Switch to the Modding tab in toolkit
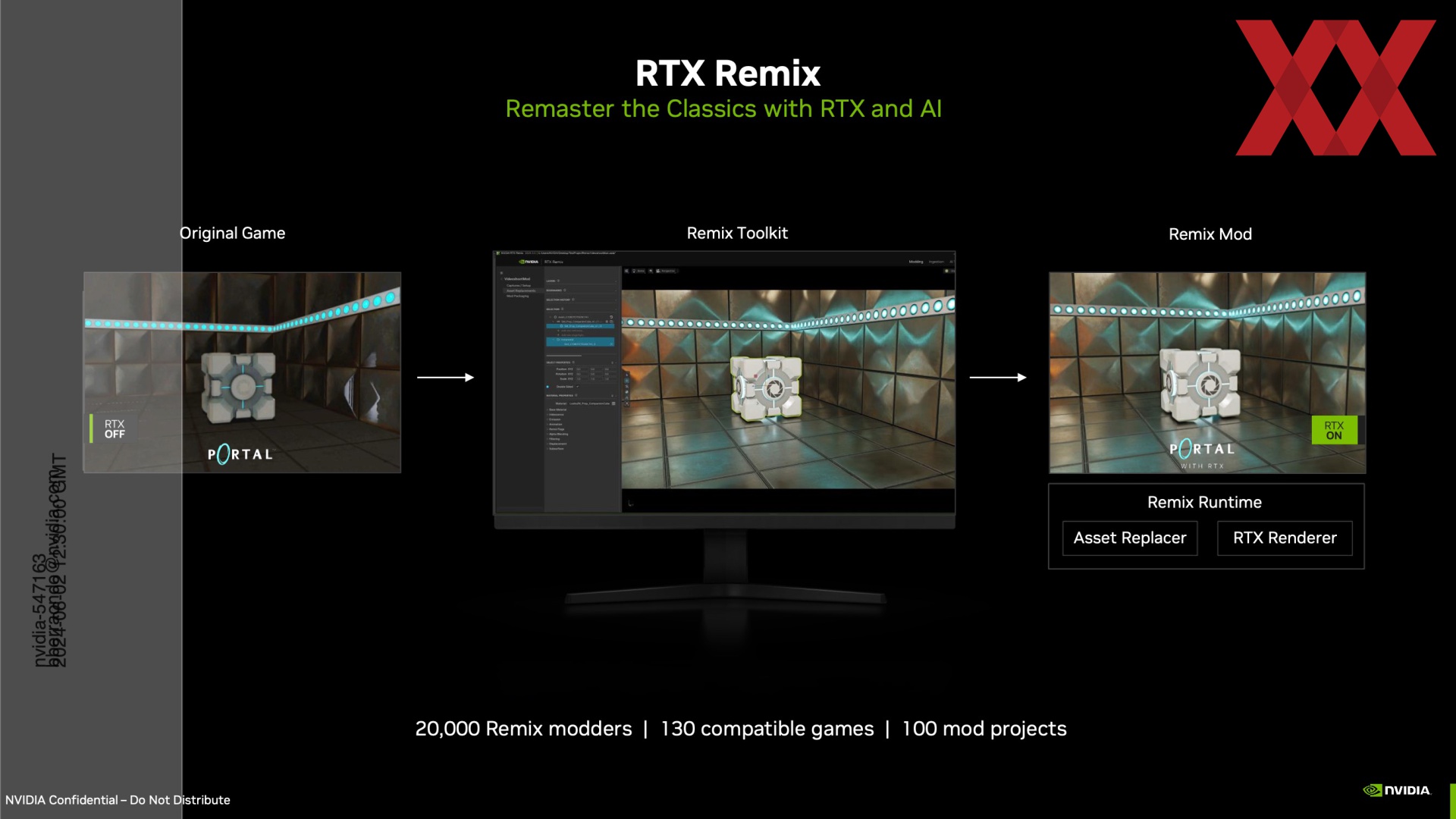Viewport: 1456px width, 819px height. 916,262
